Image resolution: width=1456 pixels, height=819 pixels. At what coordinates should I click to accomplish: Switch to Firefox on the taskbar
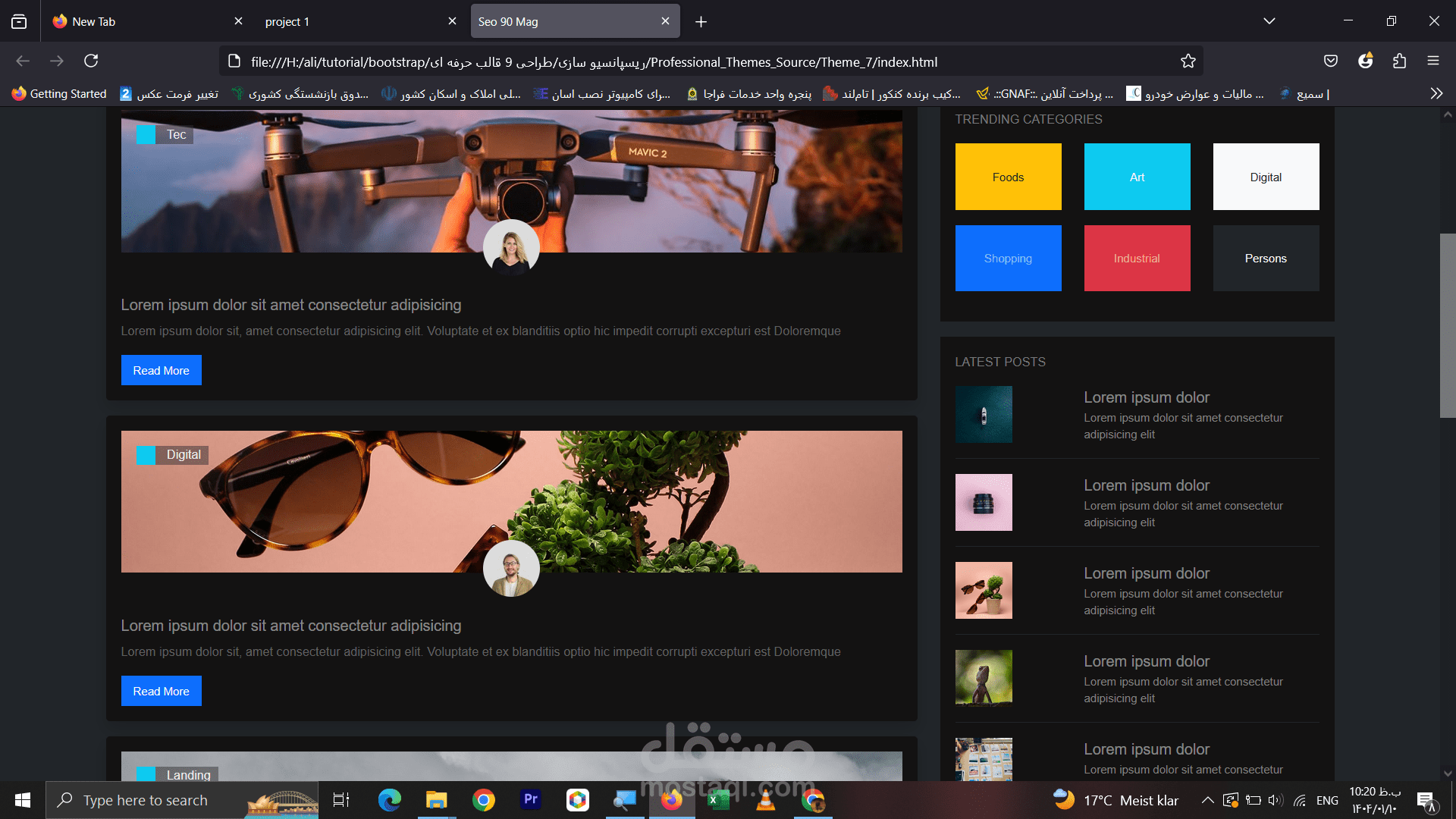coord(672,800)
